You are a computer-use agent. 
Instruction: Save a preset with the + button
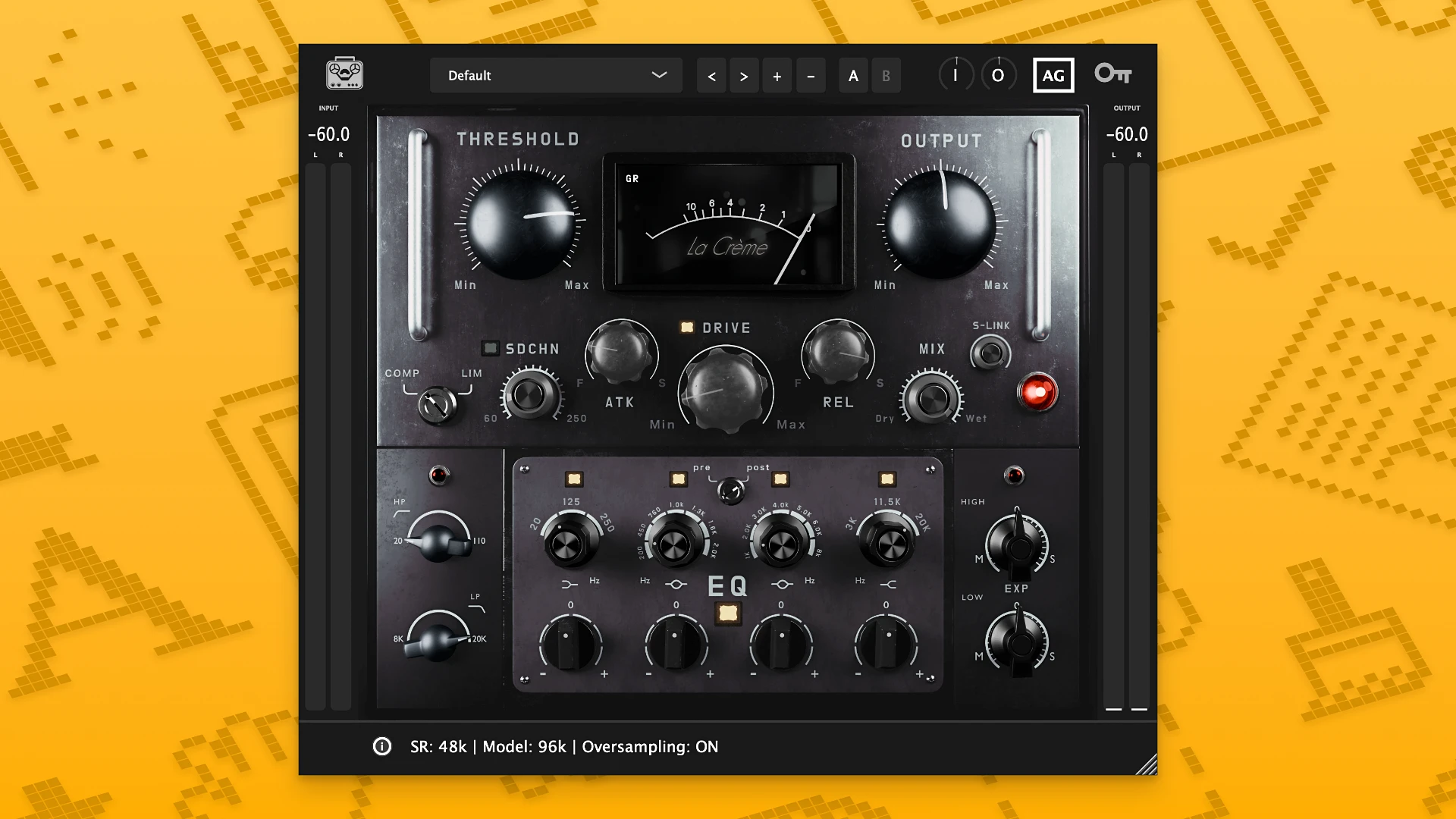point(777,75)
